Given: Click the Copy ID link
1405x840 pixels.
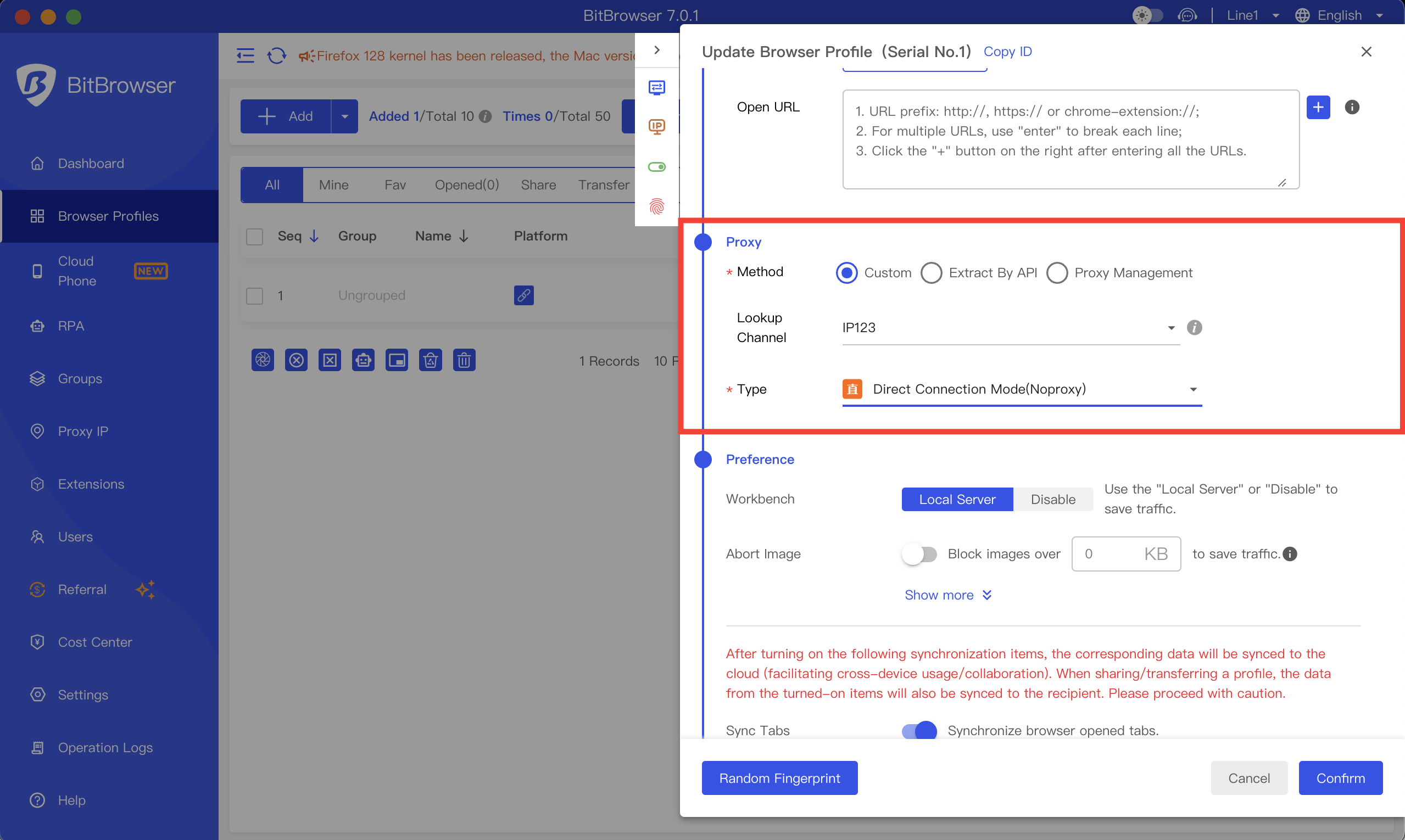Looking at the screenshot, I should pos(1007,52).
